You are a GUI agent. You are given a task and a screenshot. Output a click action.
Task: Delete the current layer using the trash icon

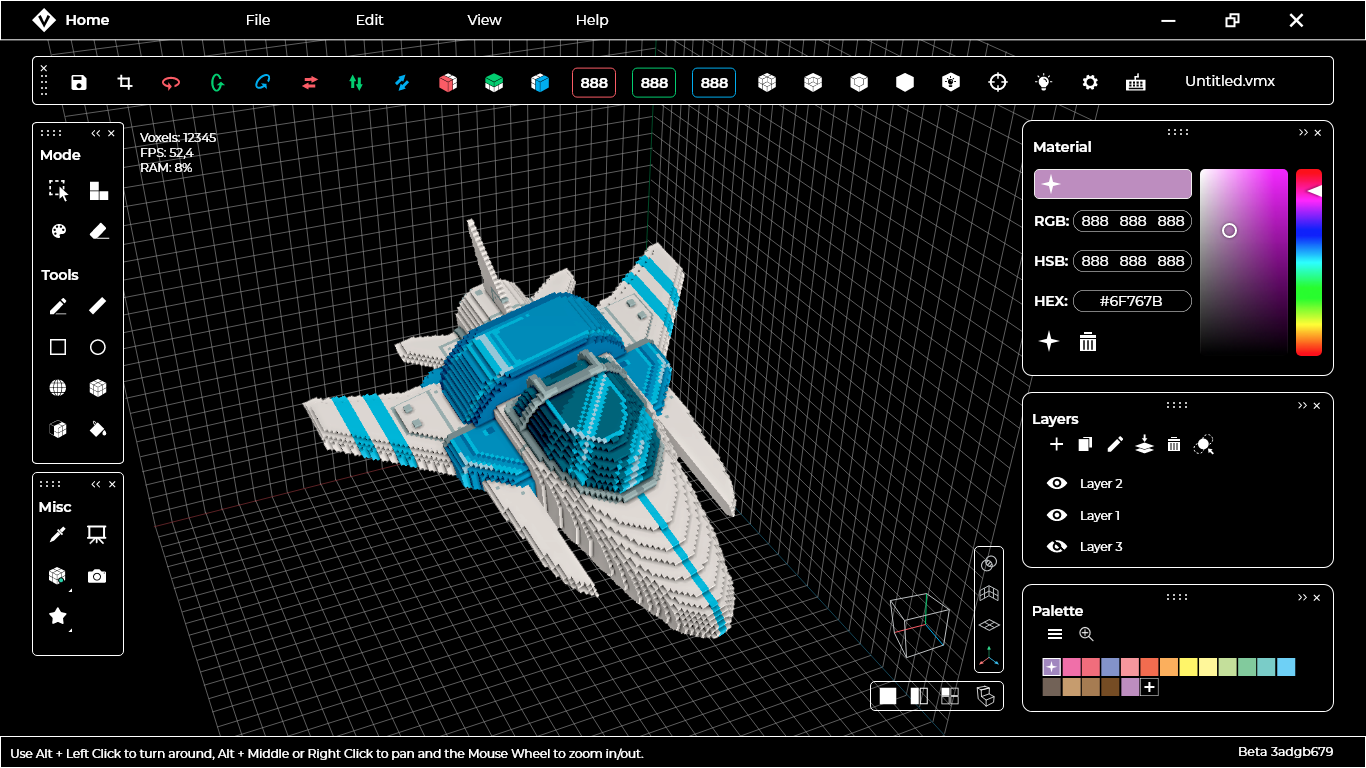coord(1174,444)
